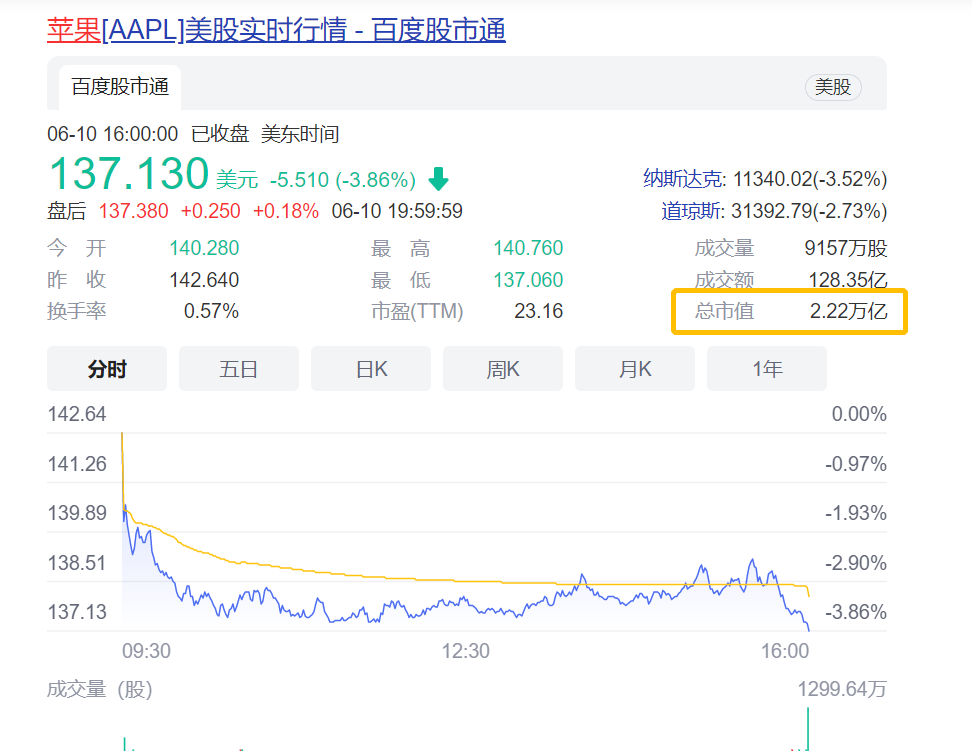Click the 1299.64万 volume label

(x=842, y=690)
